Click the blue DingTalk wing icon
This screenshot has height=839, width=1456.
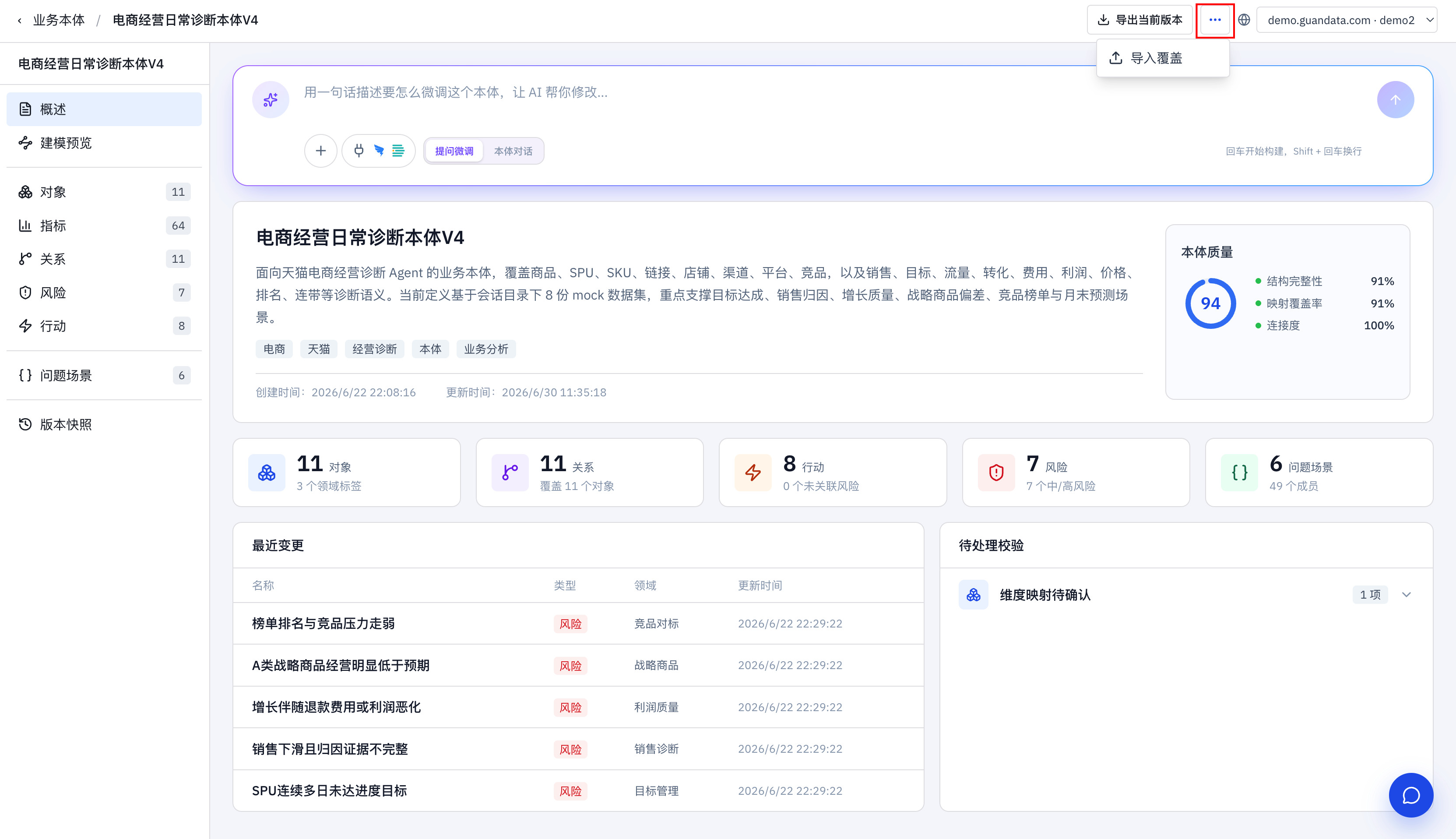point(379,151)
